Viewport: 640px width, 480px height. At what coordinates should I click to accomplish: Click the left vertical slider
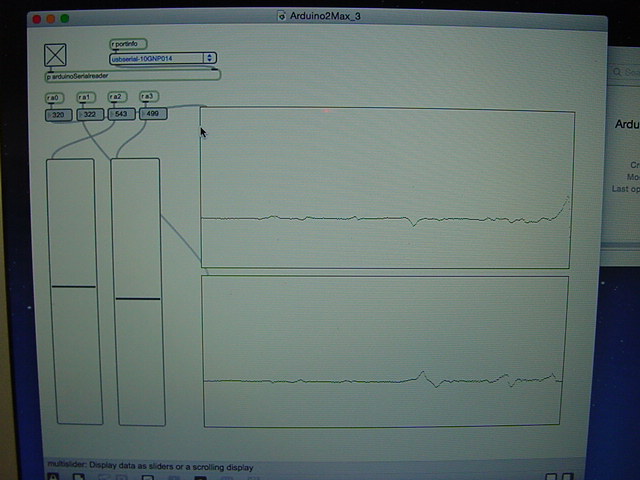click(74, 291)
